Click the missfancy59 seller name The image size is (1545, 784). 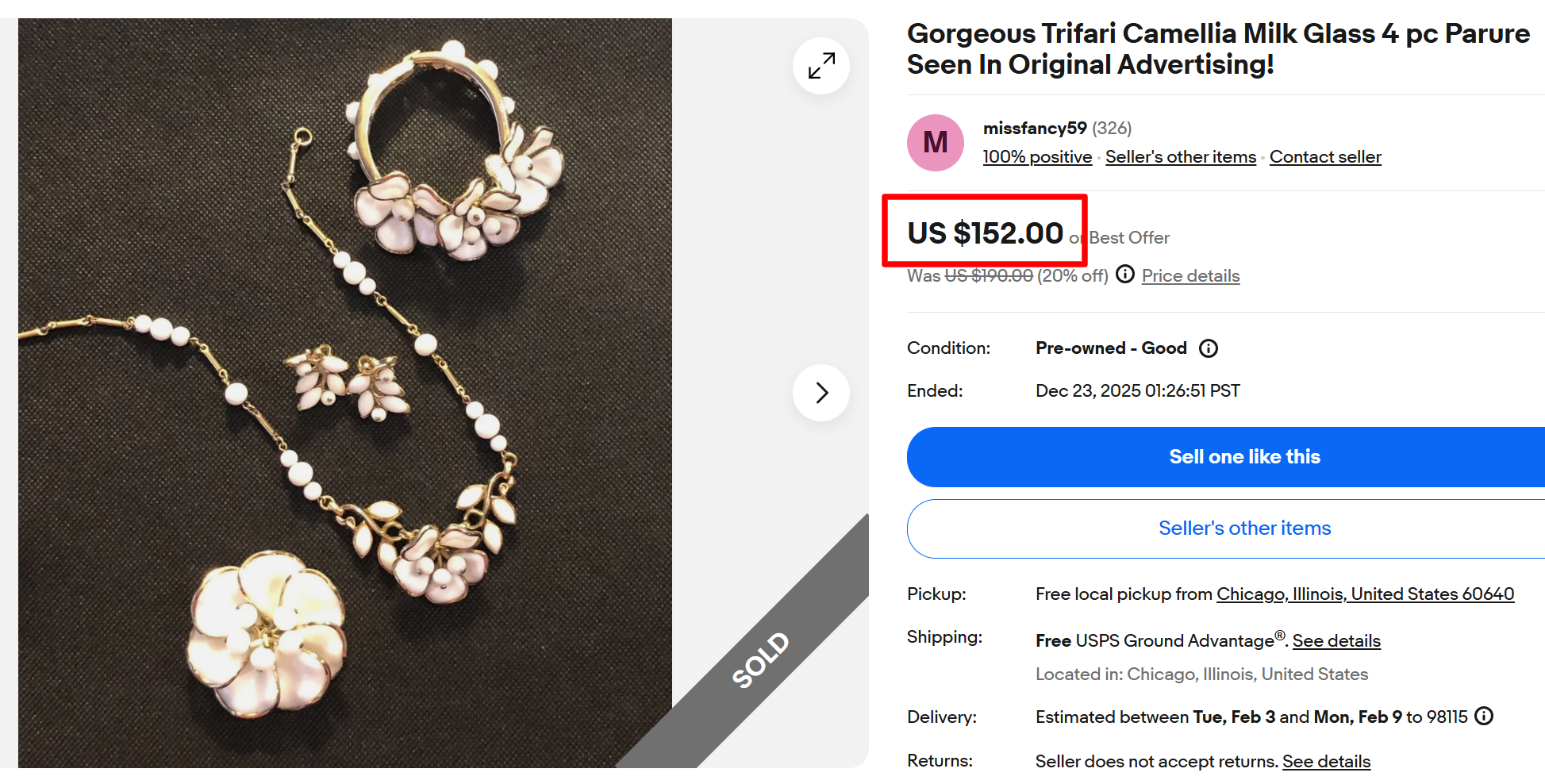tap(1034, 128)
